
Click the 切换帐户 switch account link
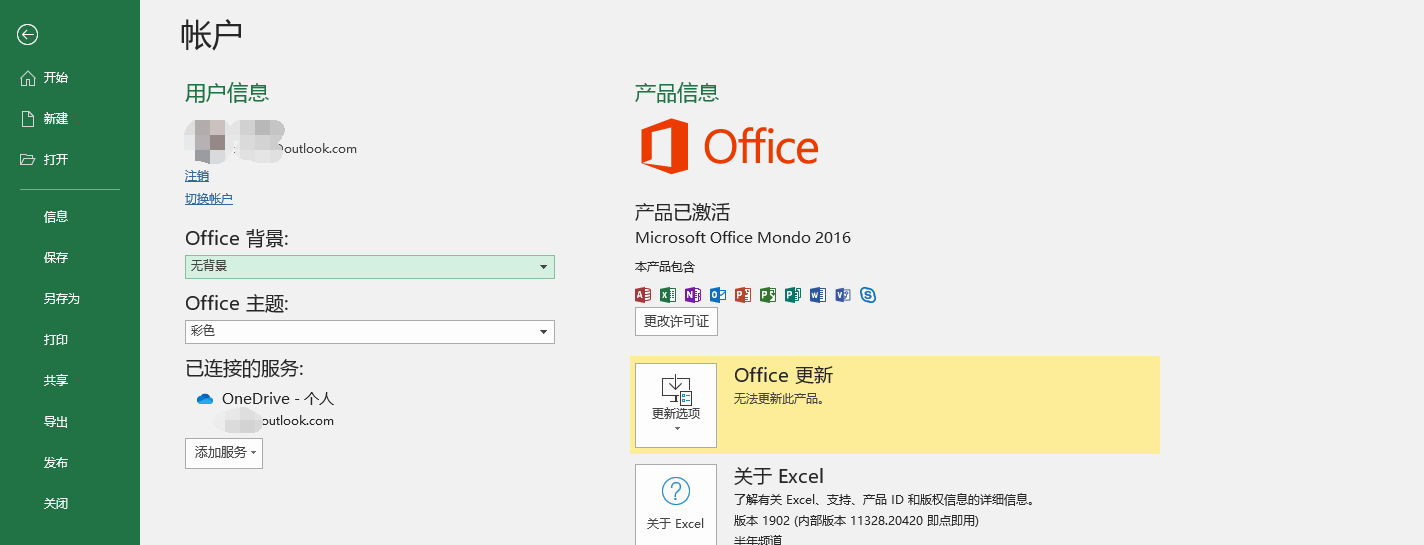pyautogui.click(x=209, y=199)
